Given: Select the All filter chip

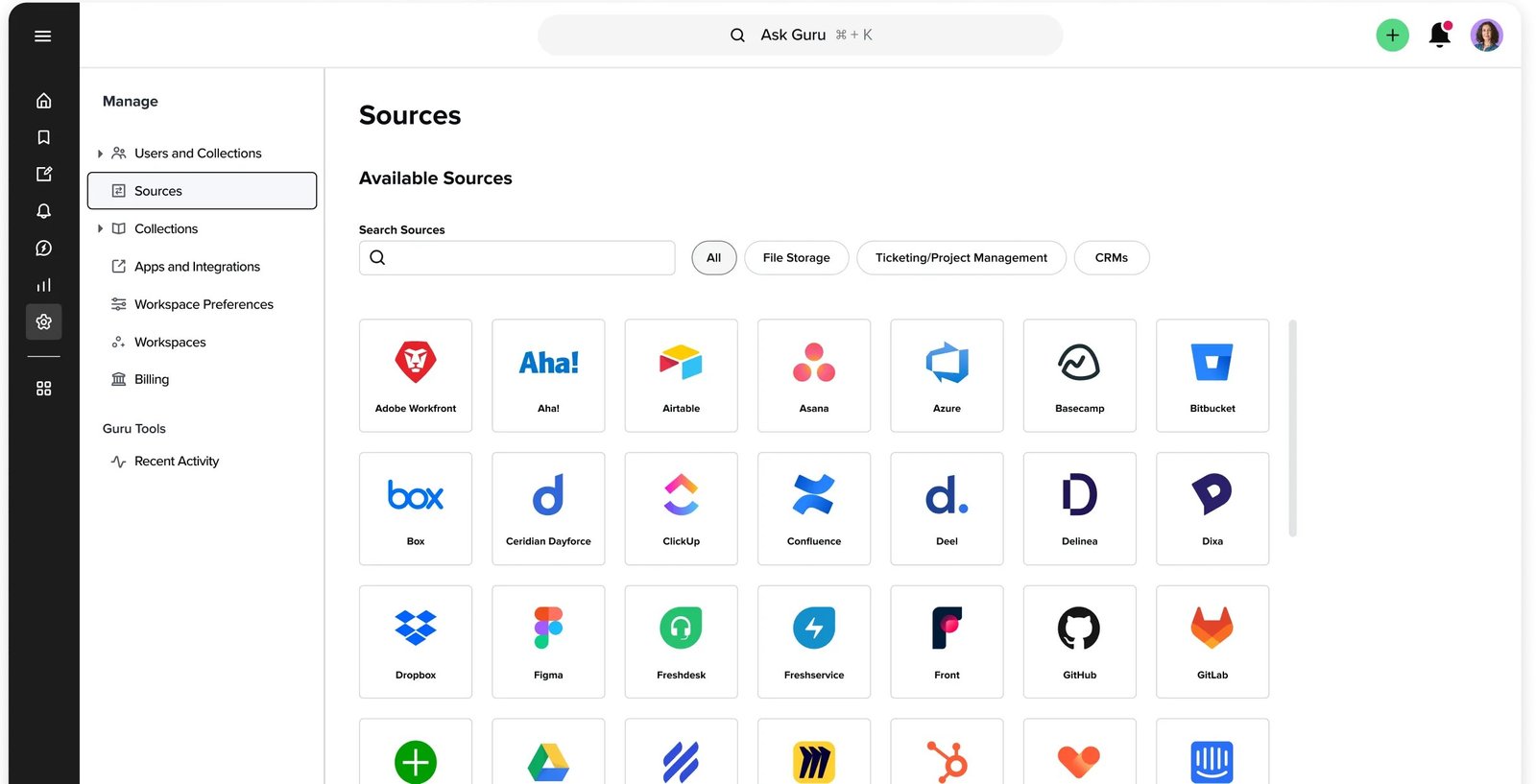Looking at the screenshot, I should pyautogui.click(x=714, y=257).
